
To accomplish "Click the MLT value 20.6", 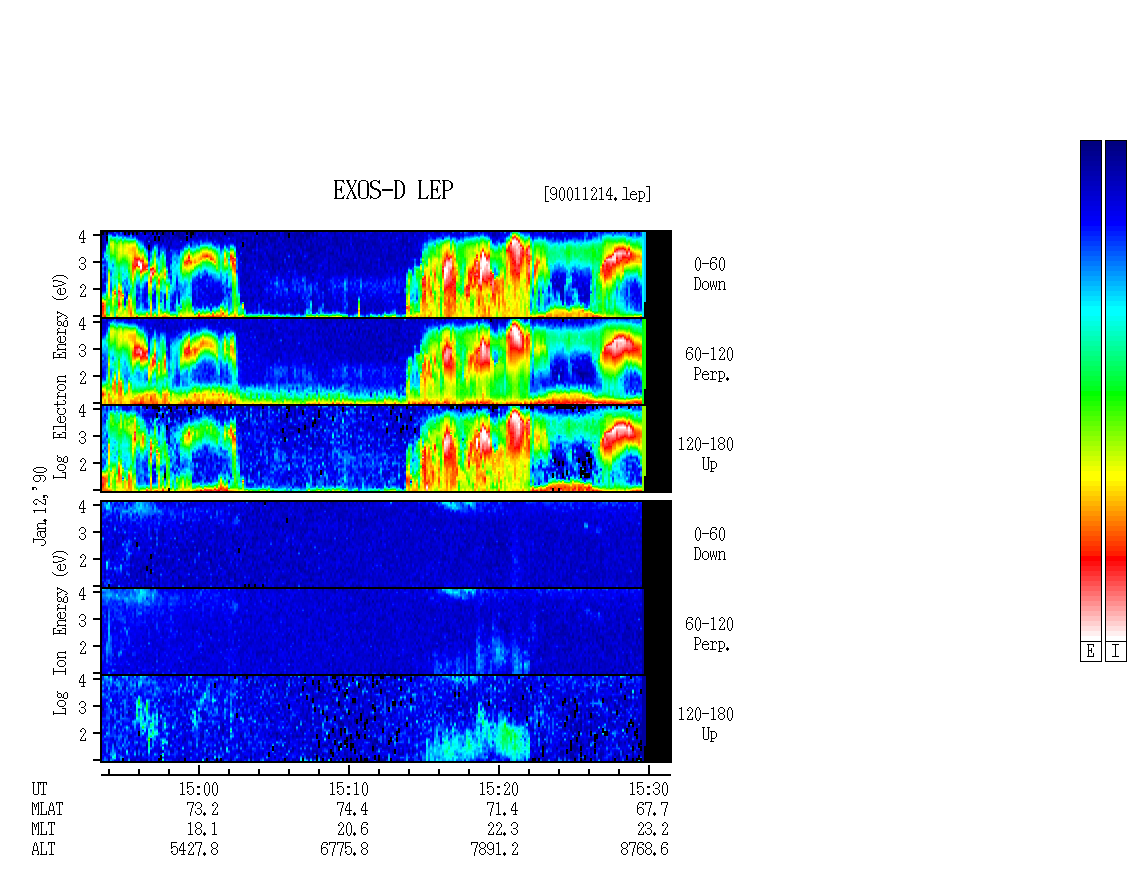I will click(352, 830).
